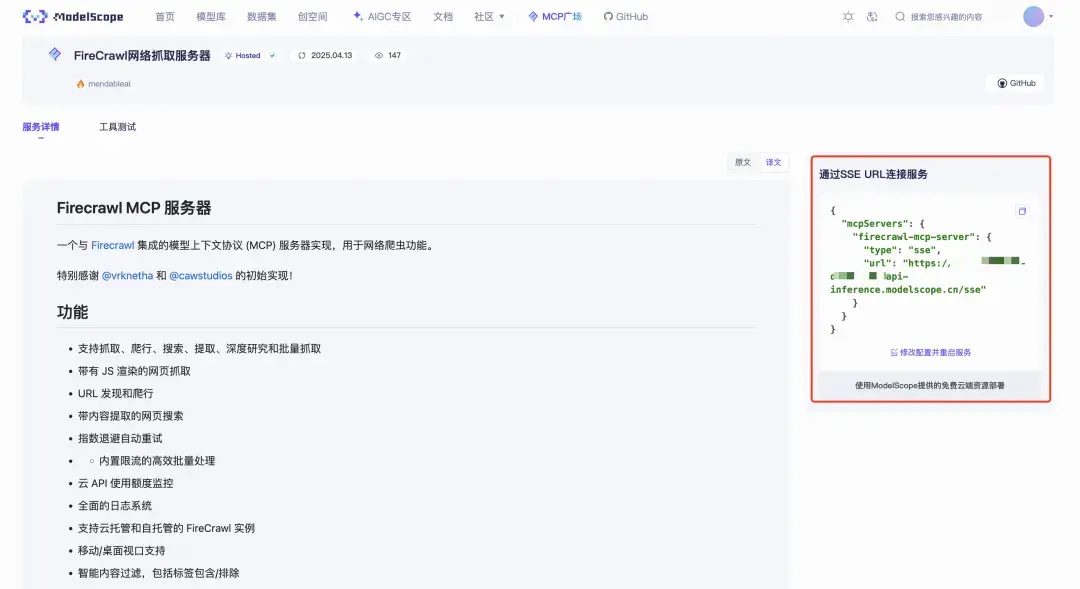Switch to 服务详情 tab
This screenshot has width=1080, height=589.
tap(41, 127)
